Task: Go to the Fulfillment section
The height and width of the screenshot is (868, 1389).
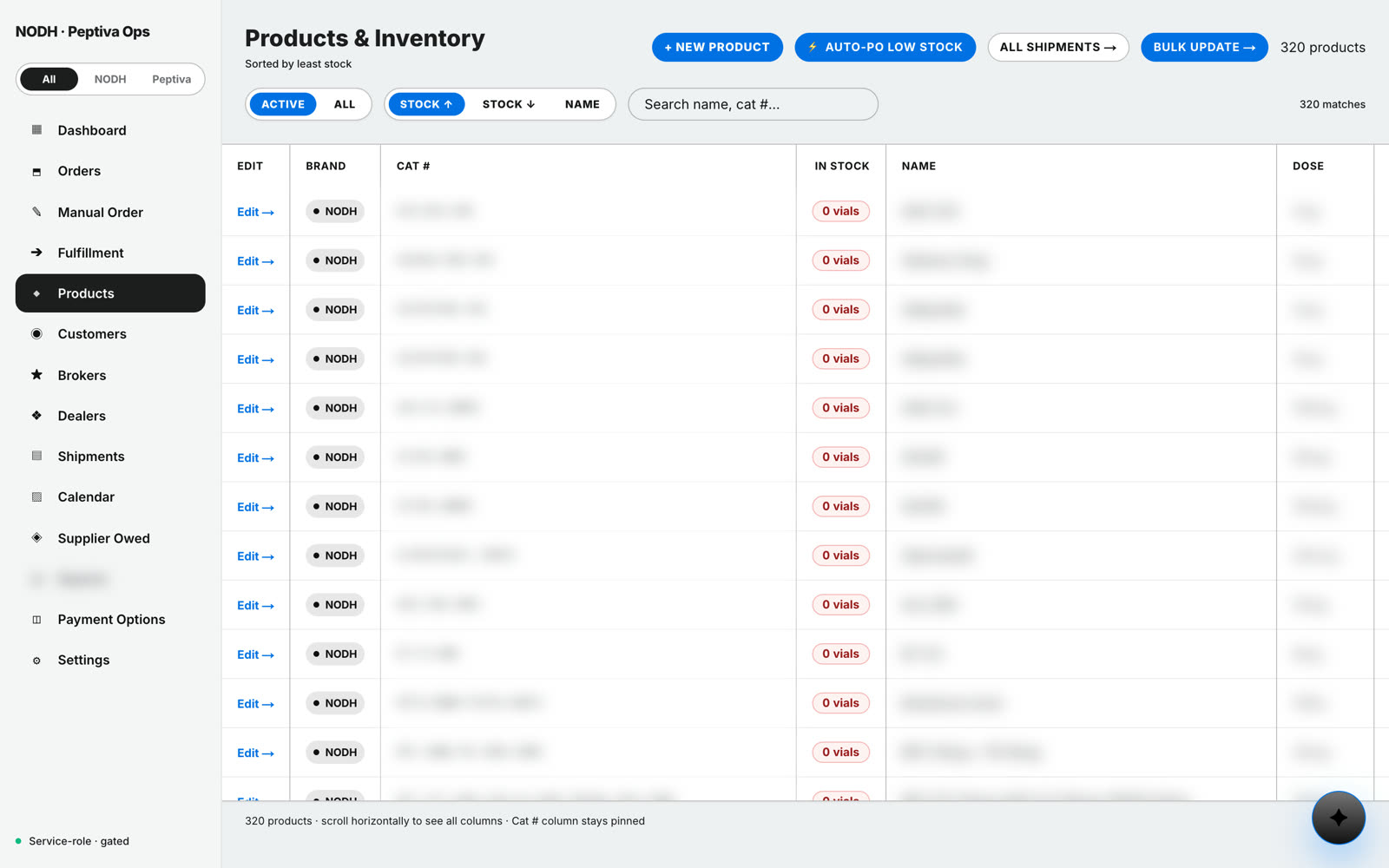Action: coord(110,253)
